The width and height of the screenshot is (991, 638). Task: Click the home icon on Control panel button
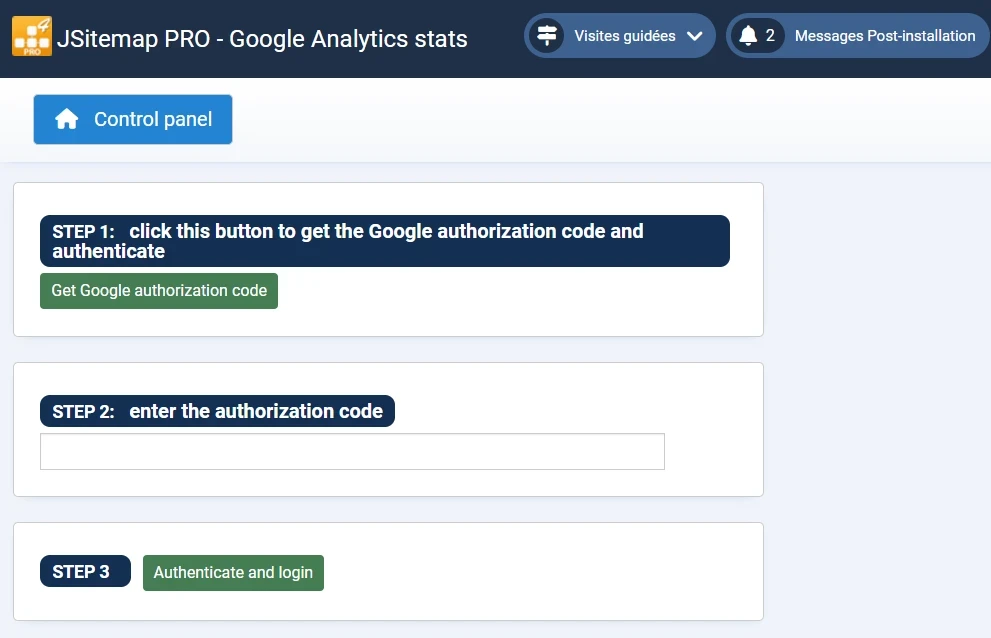(x=67, y=119)
